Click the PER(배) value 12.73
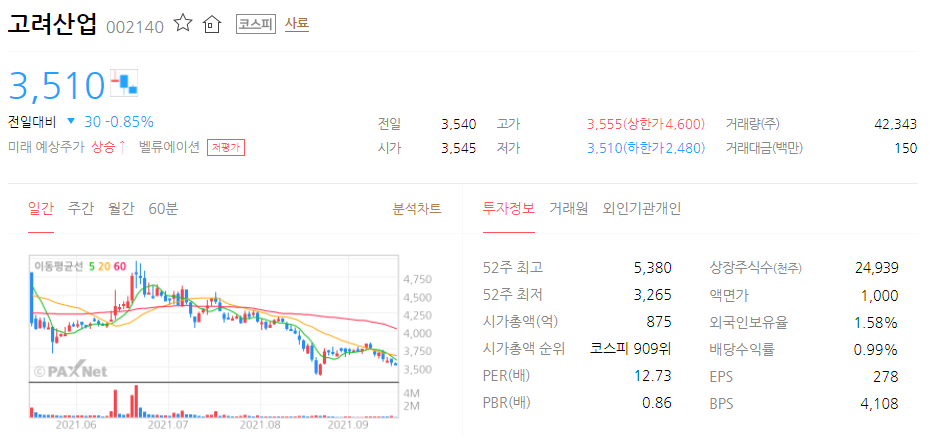 pos(655,376)
